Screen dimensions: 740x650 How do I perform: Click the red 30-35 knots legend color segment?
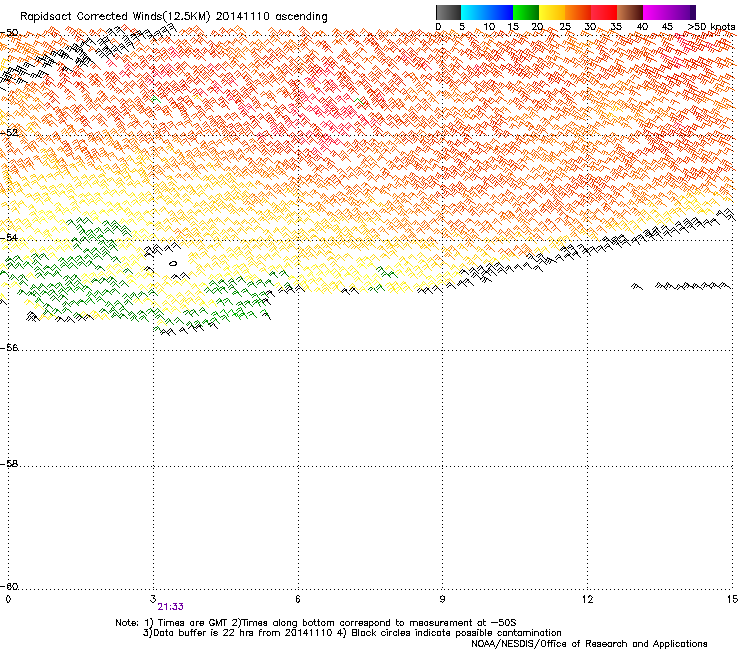point(604,12)
